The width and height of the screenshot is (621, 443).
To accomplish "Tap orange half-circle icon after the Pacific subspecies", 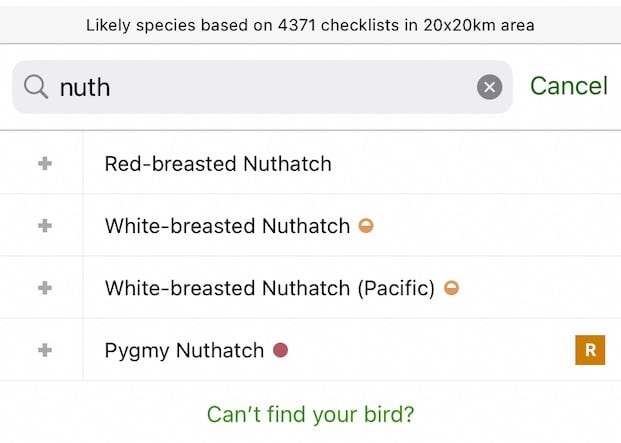I will coord(451,288).
